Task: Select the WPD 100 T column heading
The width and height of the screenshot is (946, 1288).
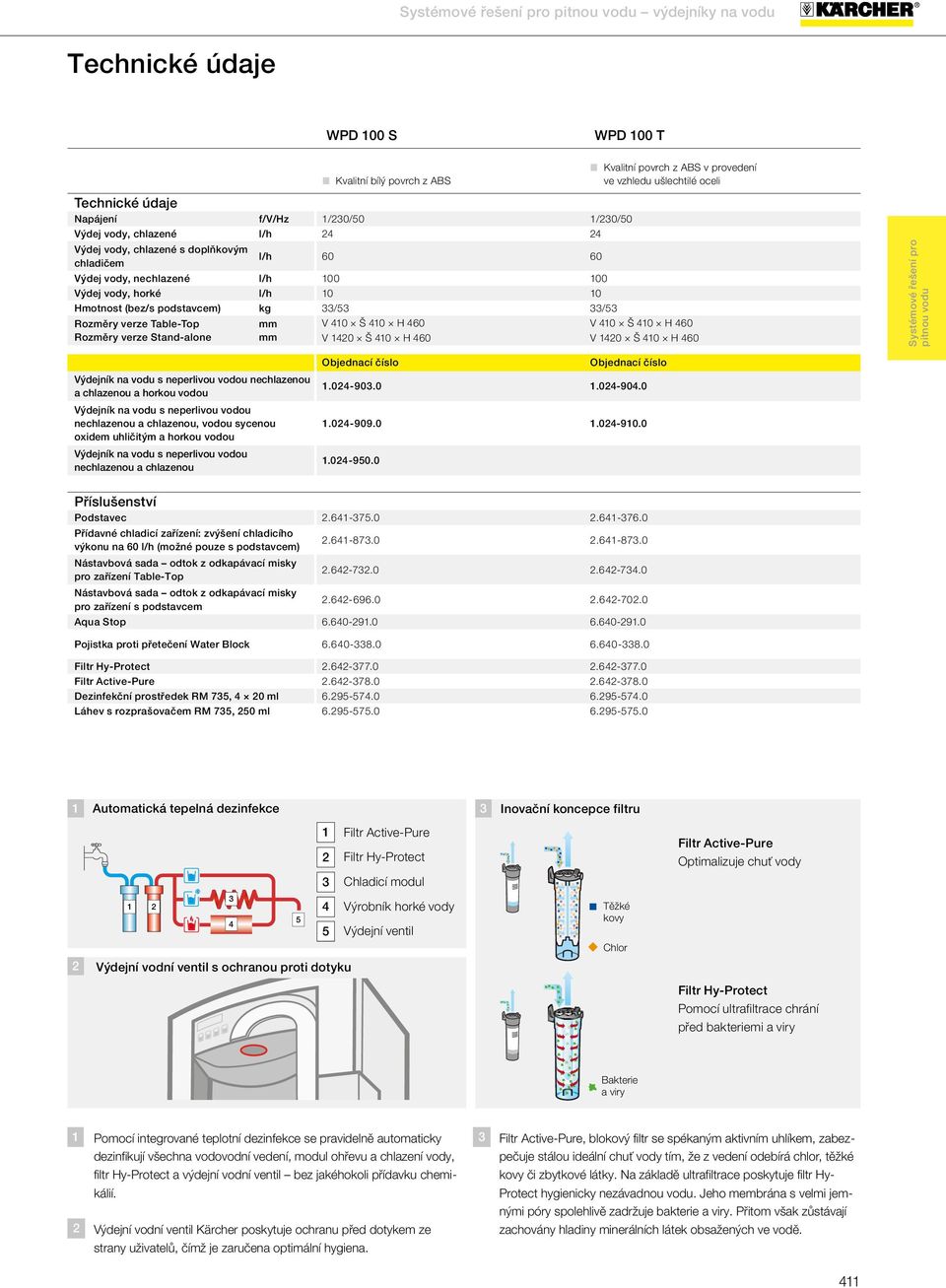Action: 630,135
